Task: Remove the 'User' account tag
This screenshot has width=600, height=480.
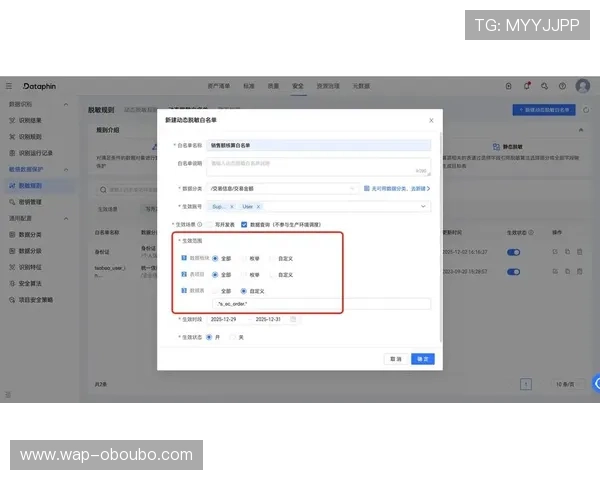Action: coord(258,207)
